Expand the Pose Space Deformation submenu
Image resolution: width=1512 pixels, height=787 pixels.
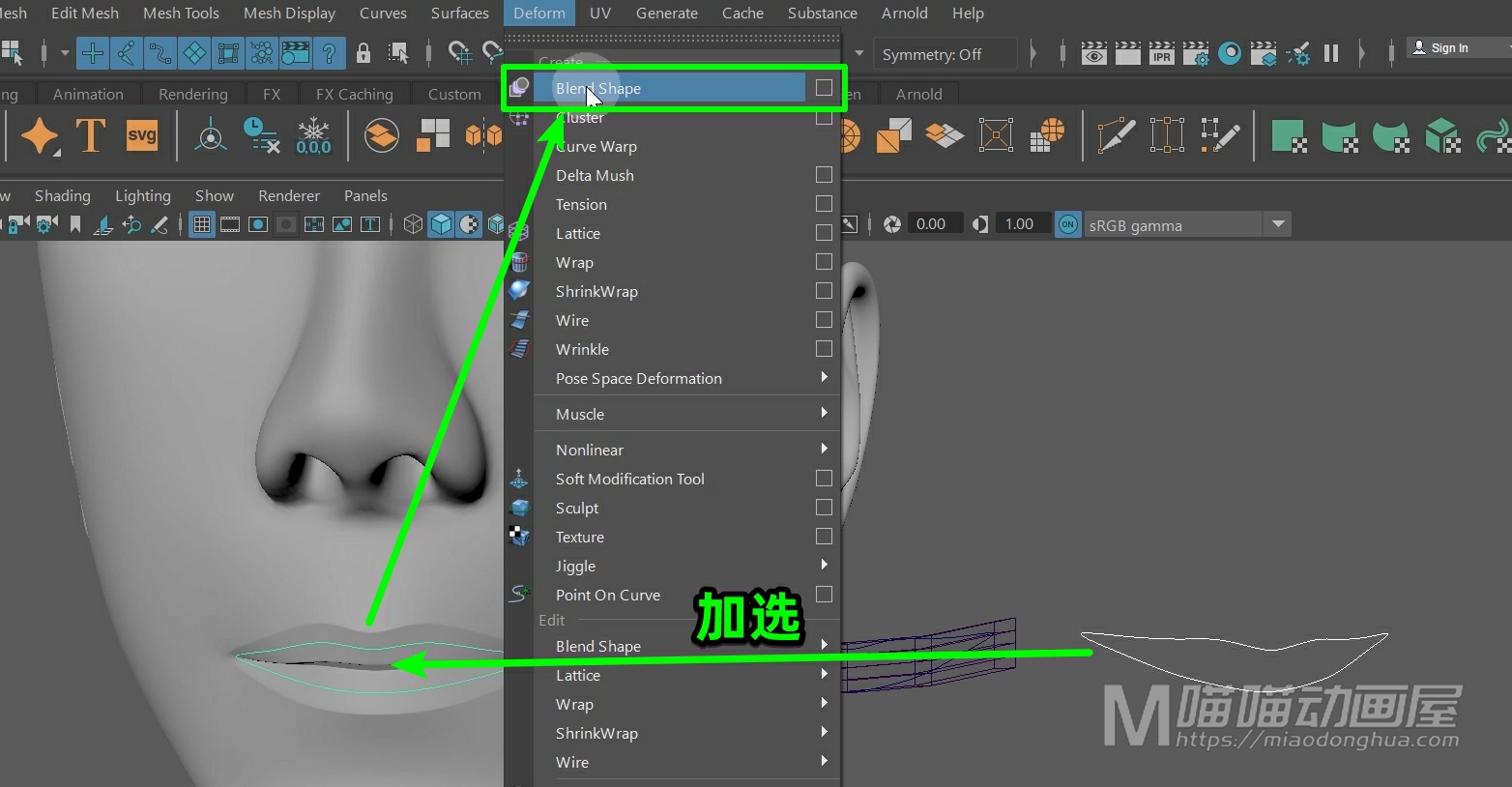click(x=687, y=378)
